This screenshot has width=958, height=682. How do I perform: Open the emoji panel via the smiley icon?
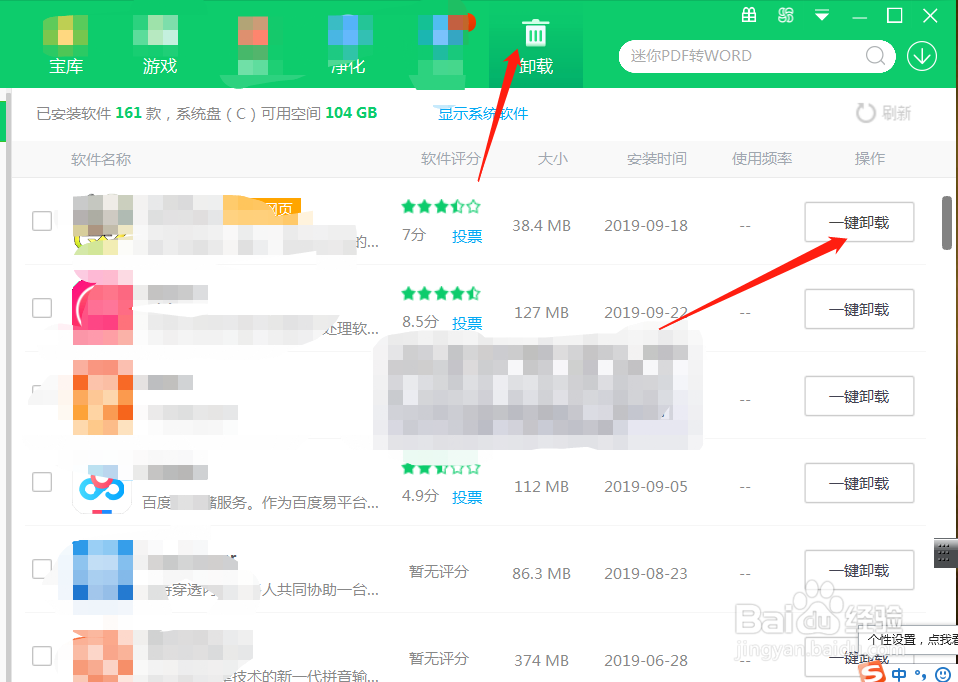point(942,674)
